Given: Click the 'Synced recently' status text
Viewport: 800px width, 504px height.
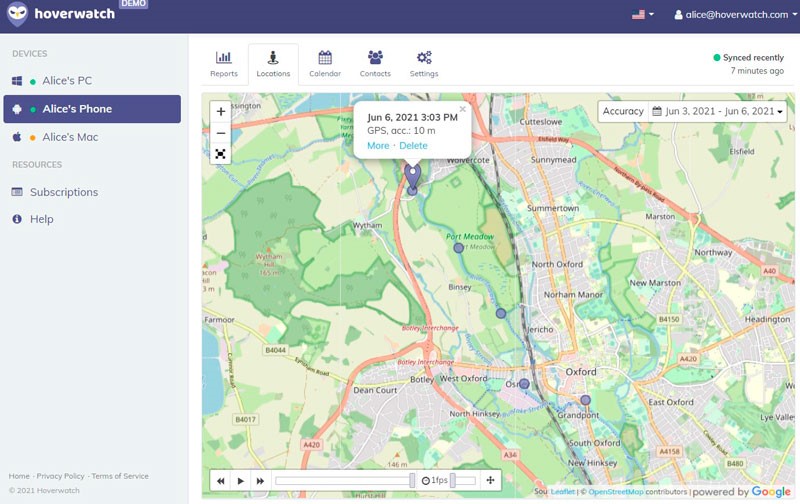Looking at the screenshot, I should pyautogui.click(x=753, y=58).
